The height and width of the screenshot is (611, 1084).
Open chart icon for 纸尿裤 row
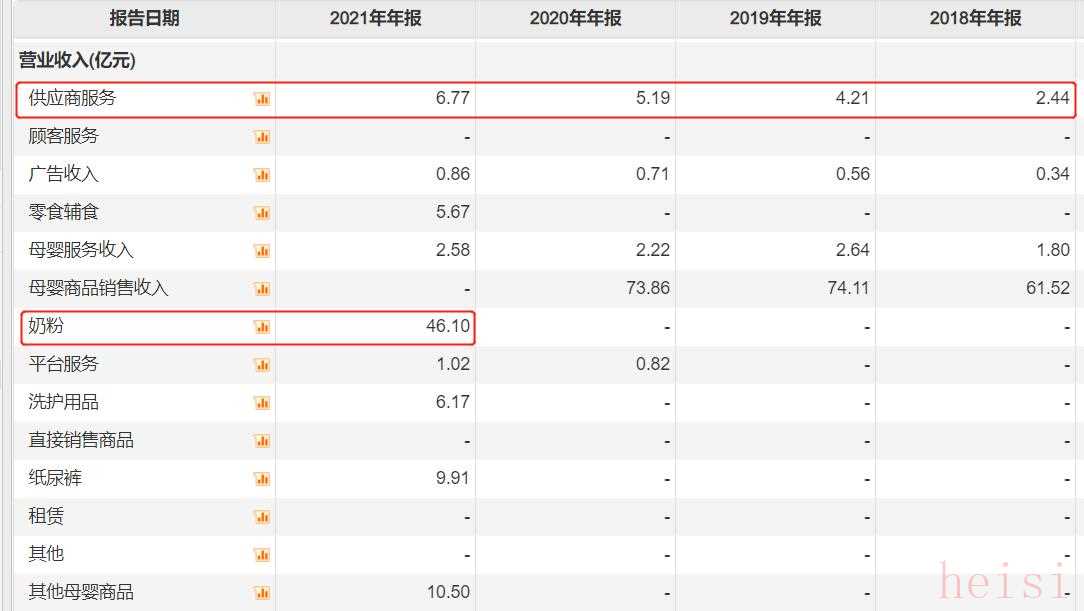[262, 479]
